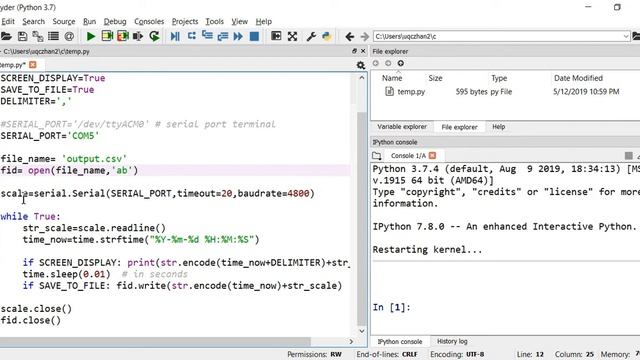Sort files by the Name column header
This screenshot has height=360, width=640.
(x=392, y=78)
